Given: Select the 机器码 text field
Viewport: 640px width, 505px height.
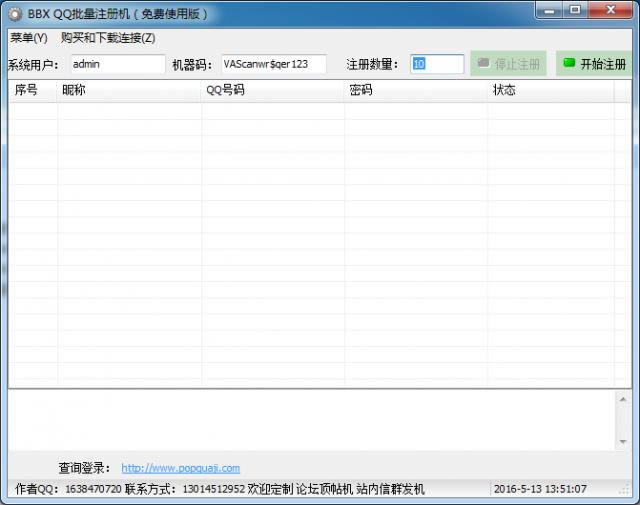Looking at the screenshot, I should [274, 64].
